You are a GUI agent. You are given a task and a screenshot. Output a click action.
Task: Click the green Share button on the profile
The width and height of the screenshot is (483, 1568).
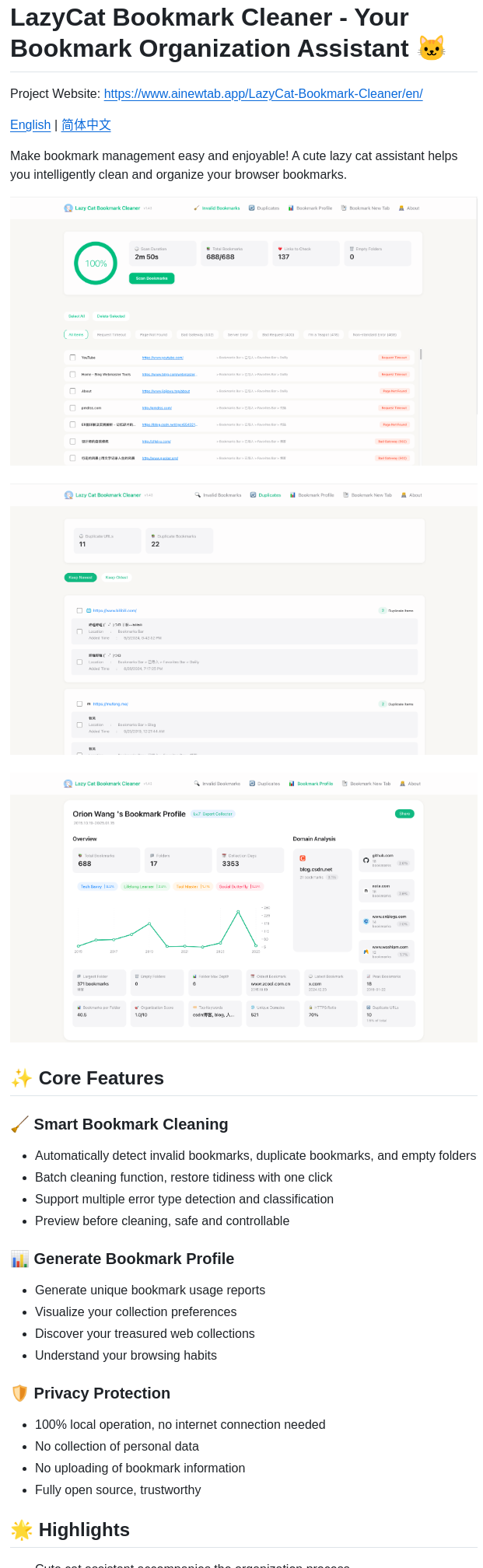coord(404,814)
